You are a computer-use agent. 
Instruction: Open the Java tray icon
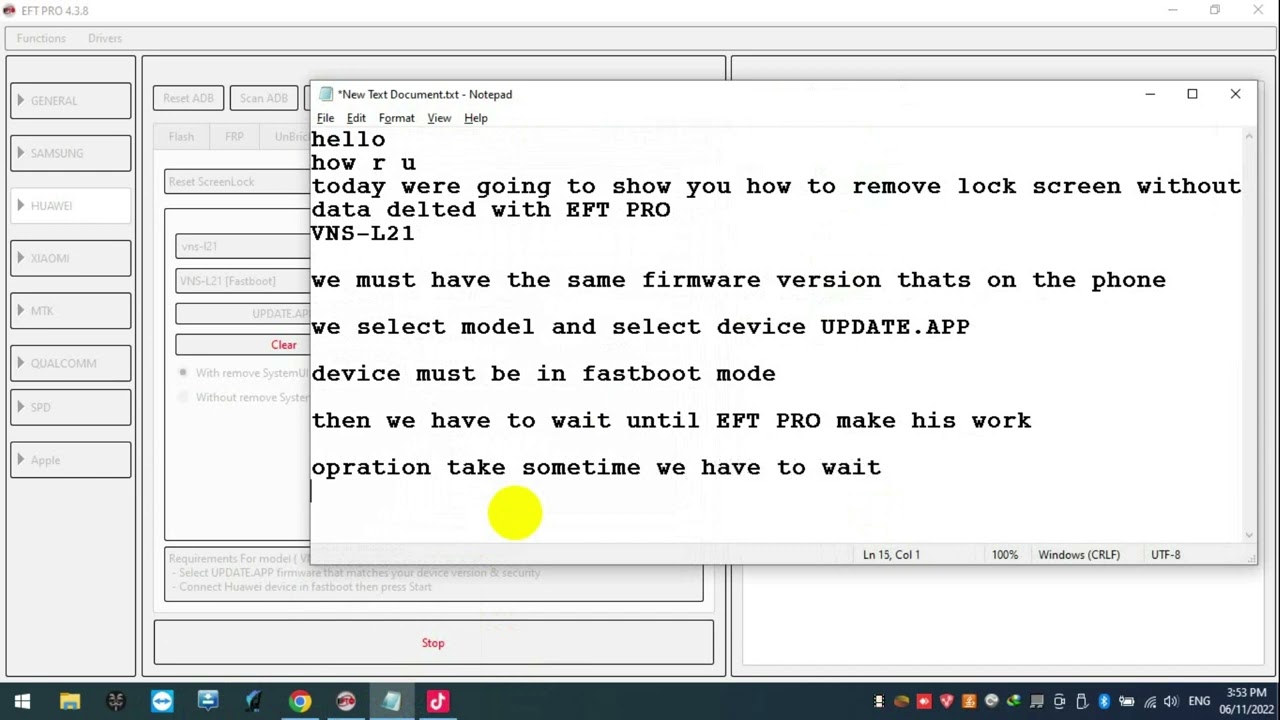969,701
